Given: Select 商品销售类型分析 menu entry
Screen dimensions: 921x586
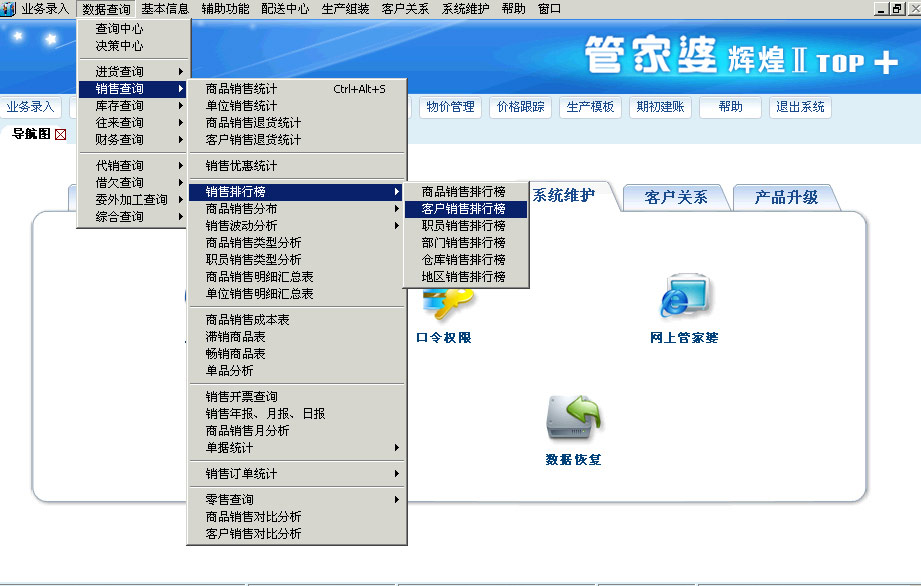Looking at the screenshot, I should click(x=297, y=243).
